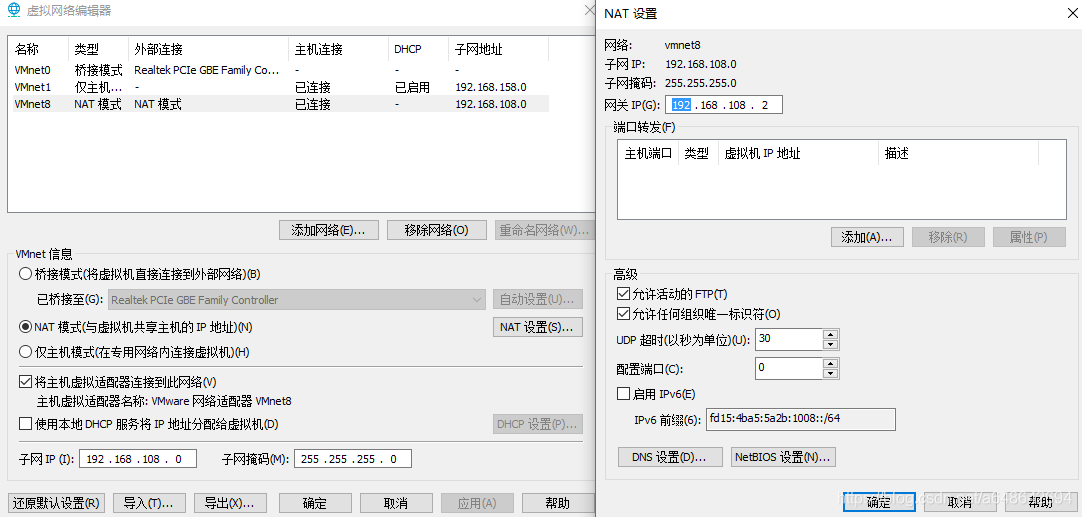
Task: Confirm network editor with 确定 button
Action: 315,503
